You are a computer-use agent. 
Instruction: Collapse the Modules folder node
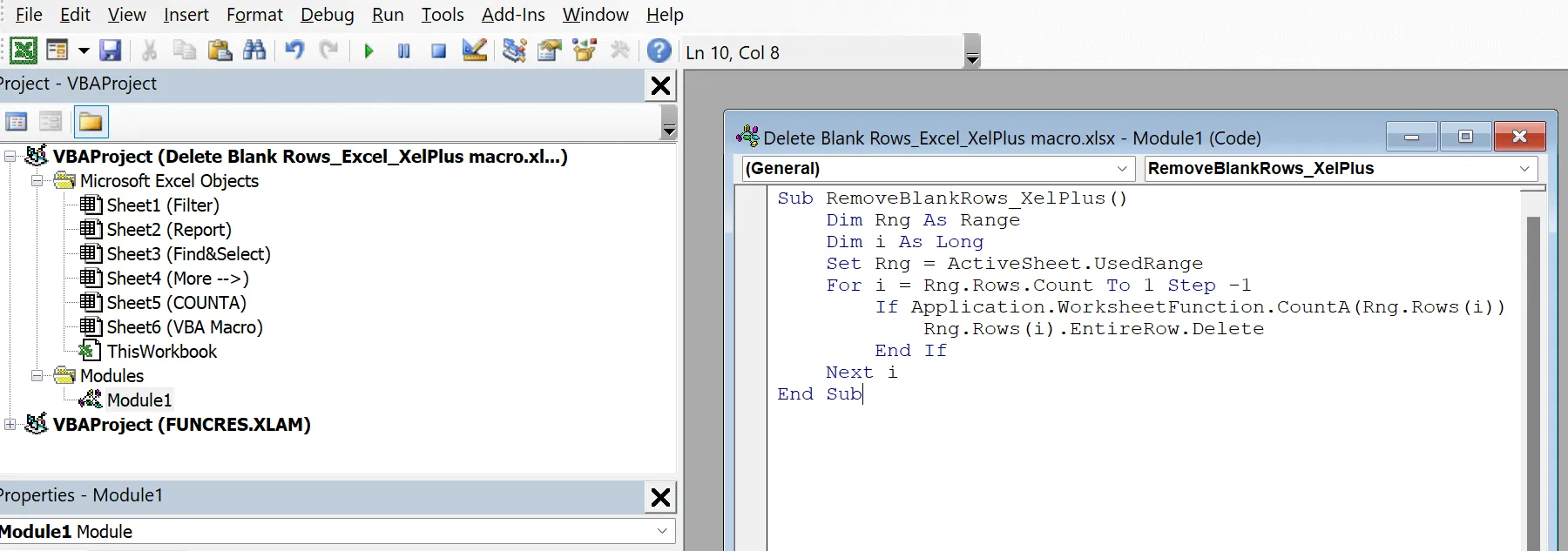pos(37,376)
